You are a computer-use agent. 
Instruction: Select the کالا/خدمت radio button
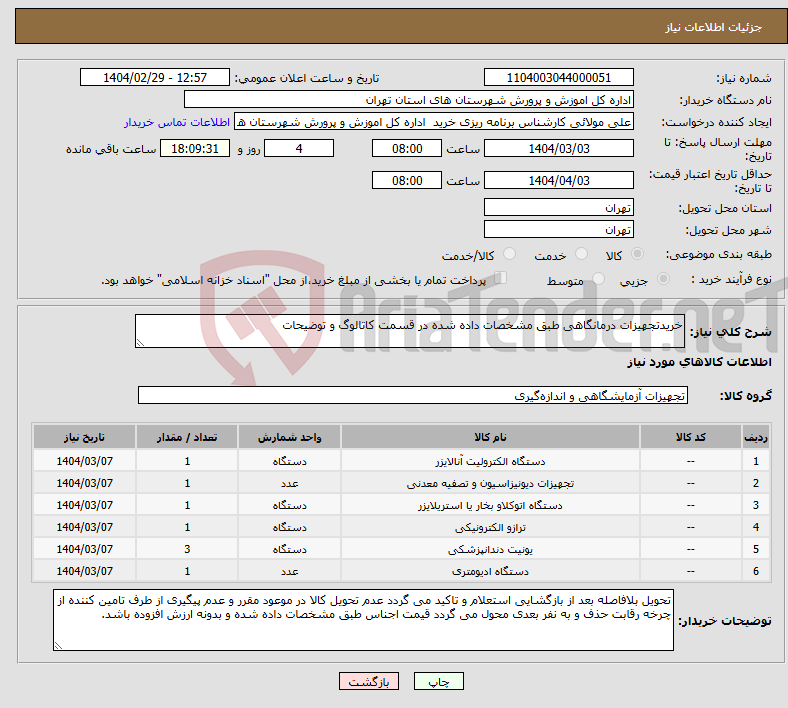tap(510, 254)
